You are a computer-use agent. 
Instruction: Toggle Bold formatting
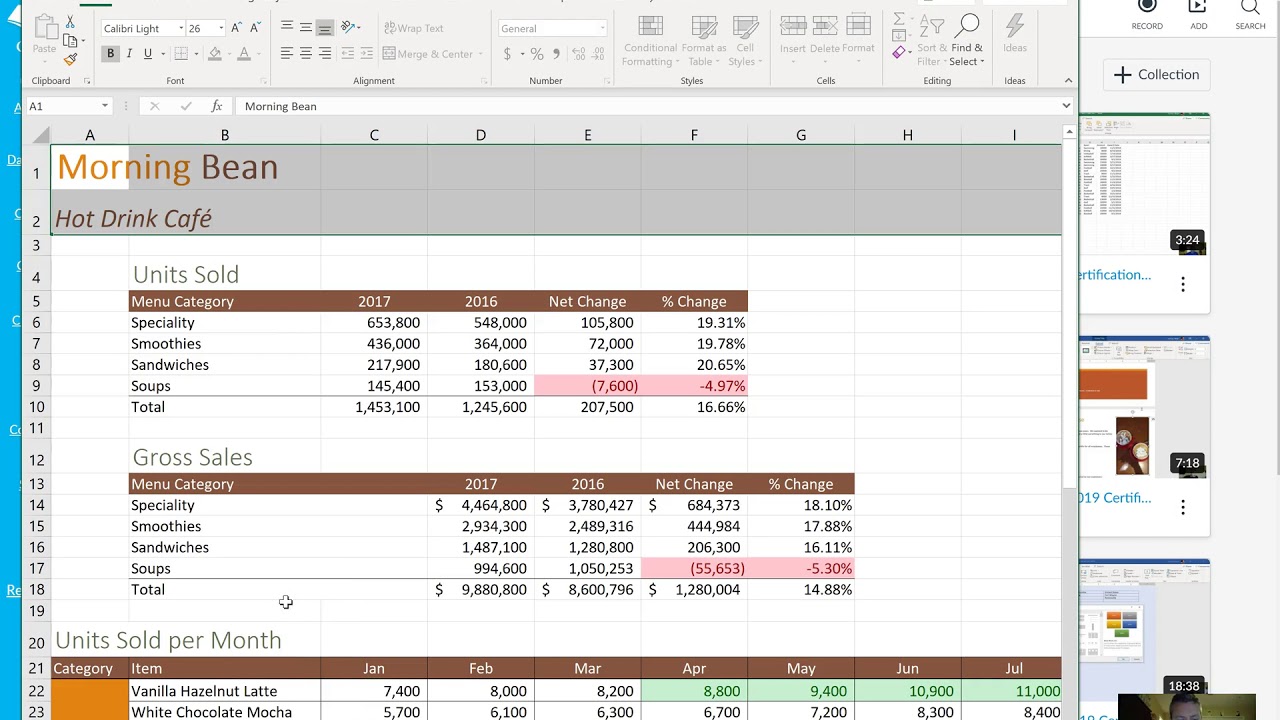(111, 54)
